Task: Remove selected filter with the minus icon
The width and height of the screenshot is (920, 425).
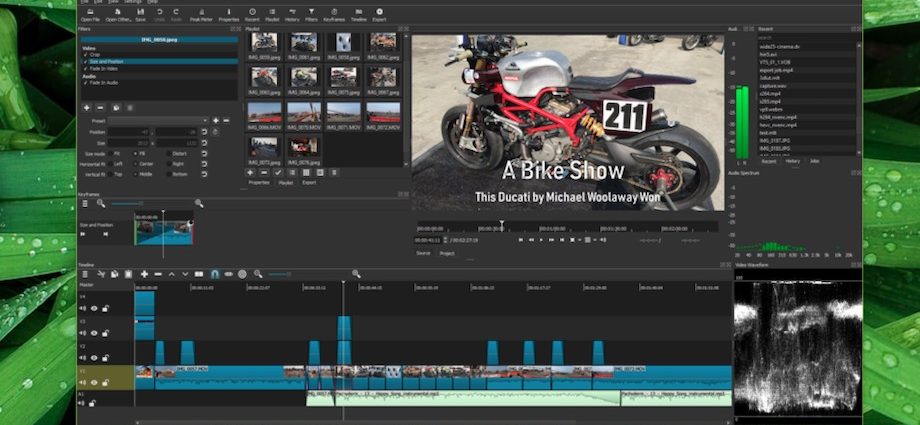Action: pos(100,108)
